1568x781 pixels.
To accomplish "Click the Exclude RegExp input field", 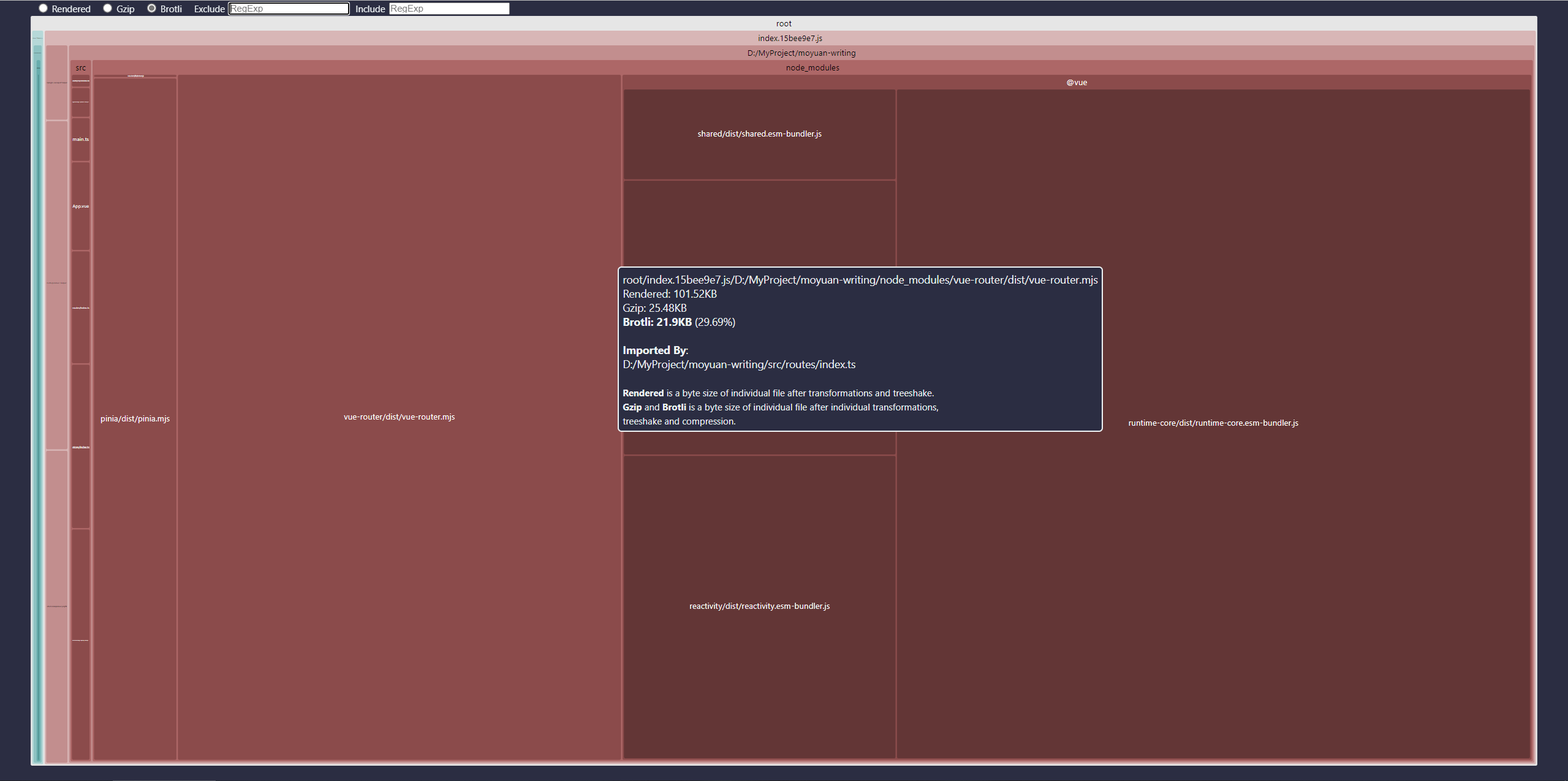I will [x=289, y=9].
